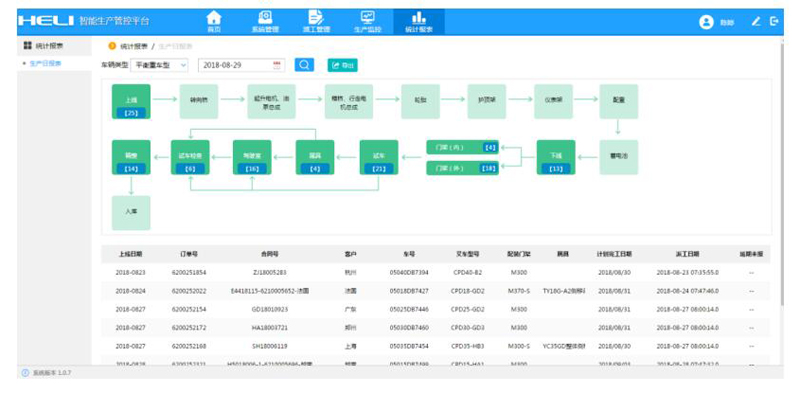Click the 蓄电池 process node

tap(619, 157)
